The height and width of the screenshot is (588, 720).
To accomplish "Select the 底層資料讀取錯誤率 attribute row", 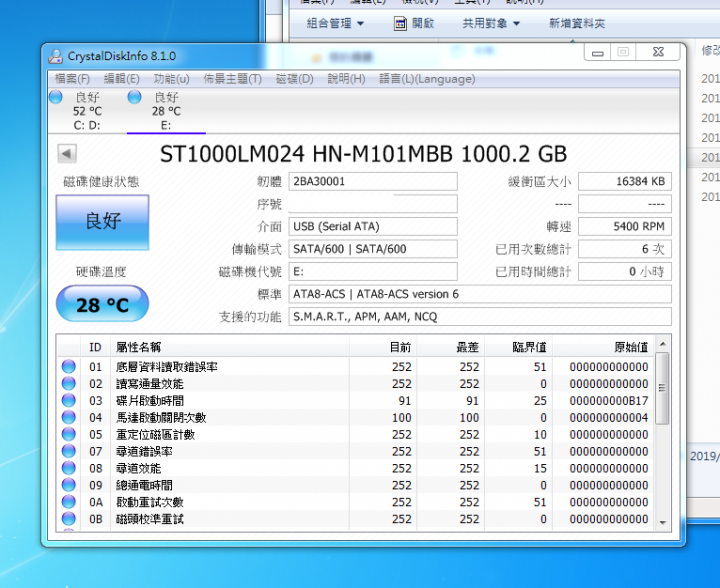I will pos(355,366).
